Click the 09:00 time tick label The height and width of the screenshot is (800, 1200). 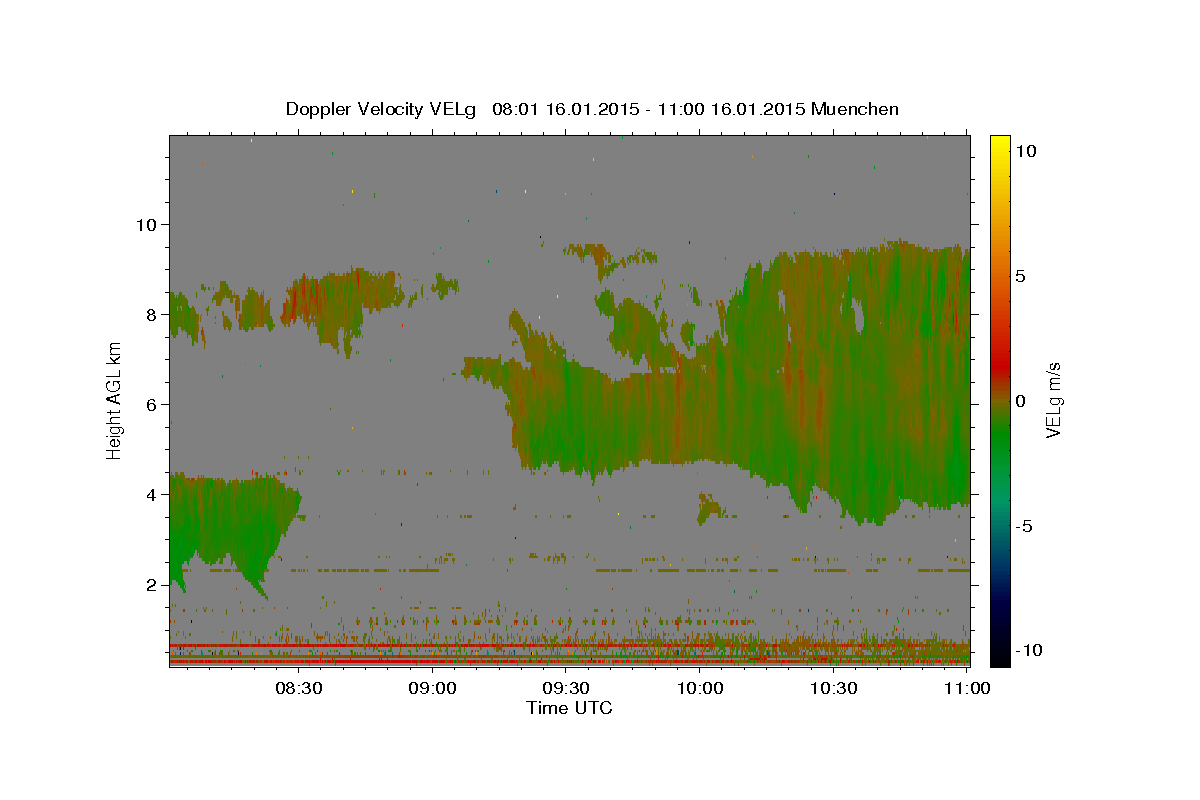tap(433, 688)
